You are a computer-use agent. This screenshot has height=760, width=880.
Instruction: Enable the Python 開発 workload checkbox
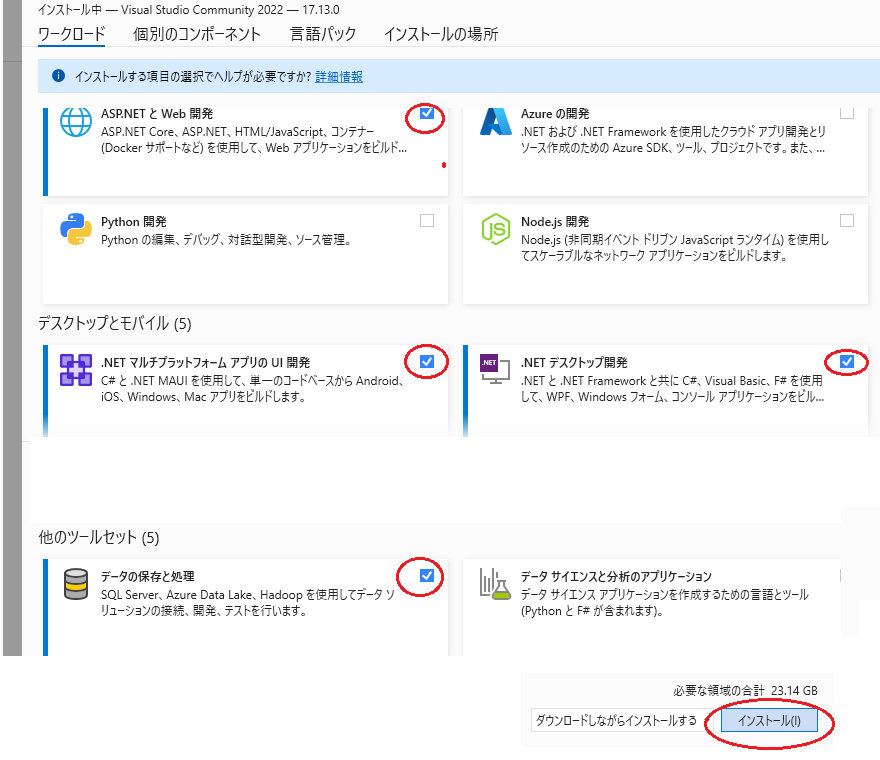pos(427,221)
